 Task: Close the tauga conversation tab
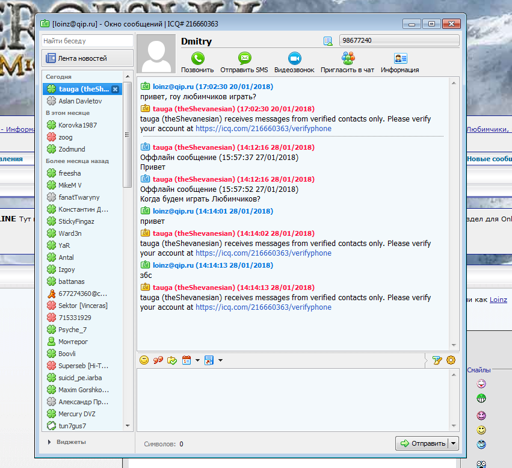[115, 89]
